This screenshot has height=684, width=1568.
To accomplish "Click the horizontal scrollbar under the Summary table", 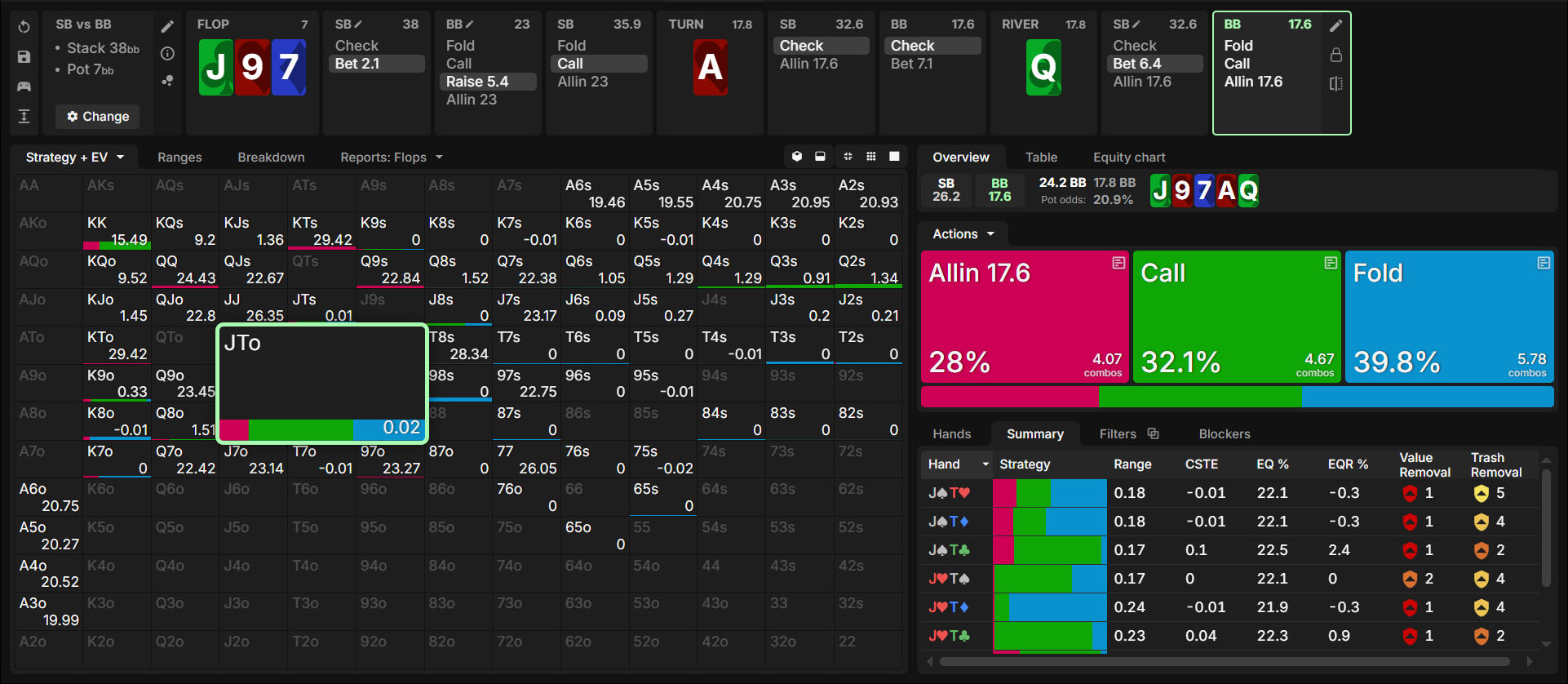I will (x=1224, y=661).
